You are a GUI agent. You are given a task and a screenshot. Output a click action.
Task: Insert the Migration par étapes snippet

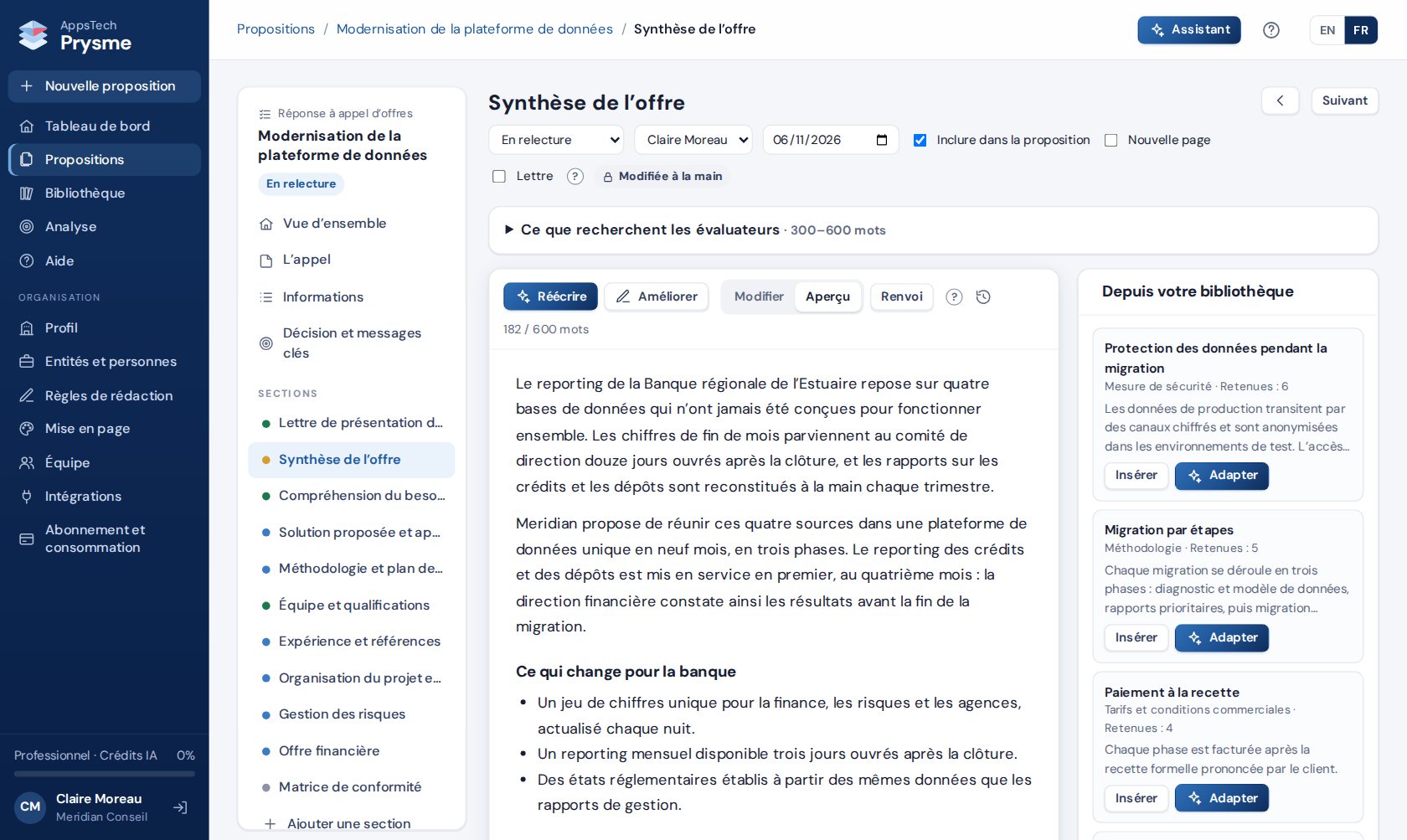(1136, 638)
